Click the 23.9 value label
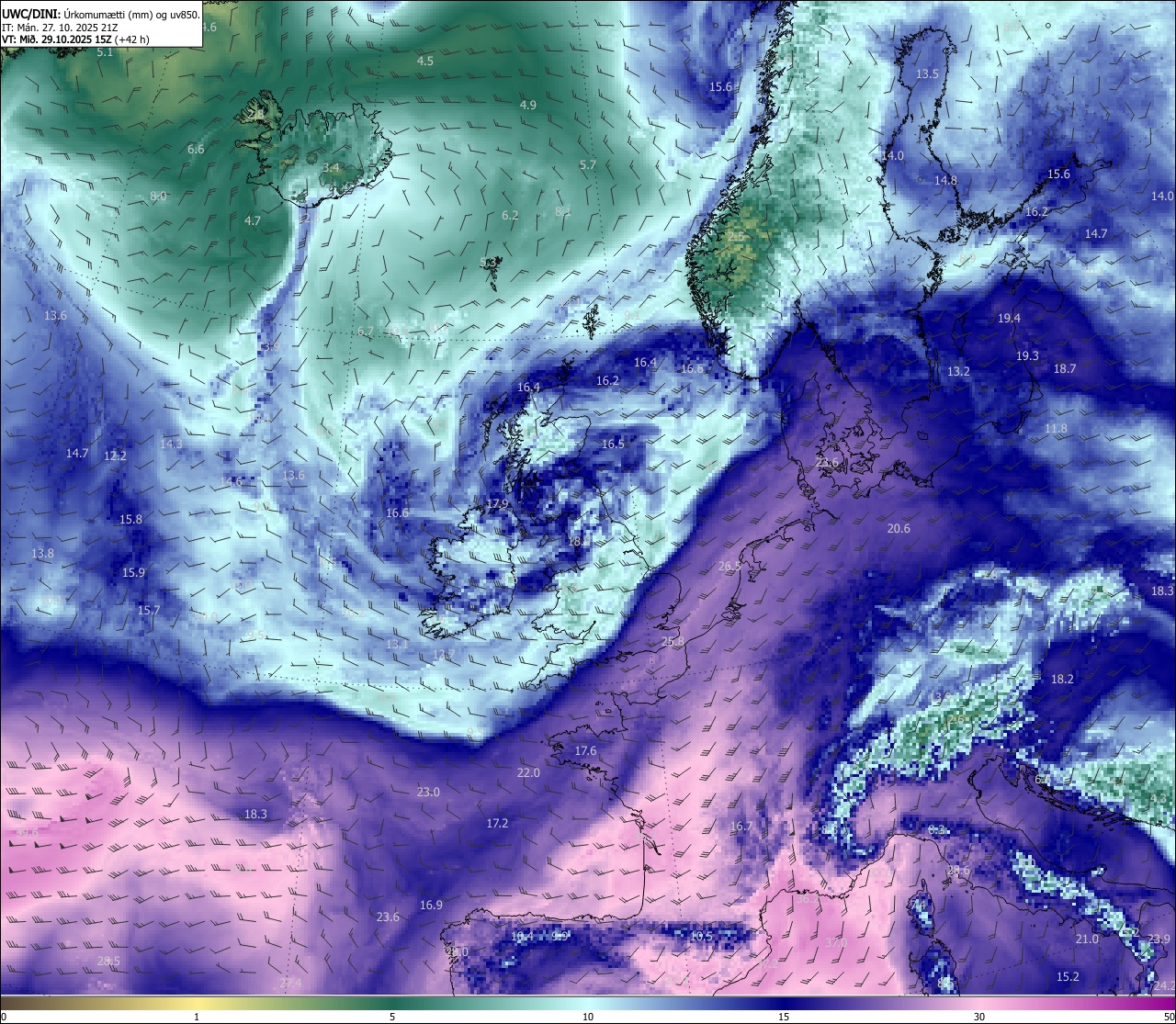 click(x=1159, y=939)
